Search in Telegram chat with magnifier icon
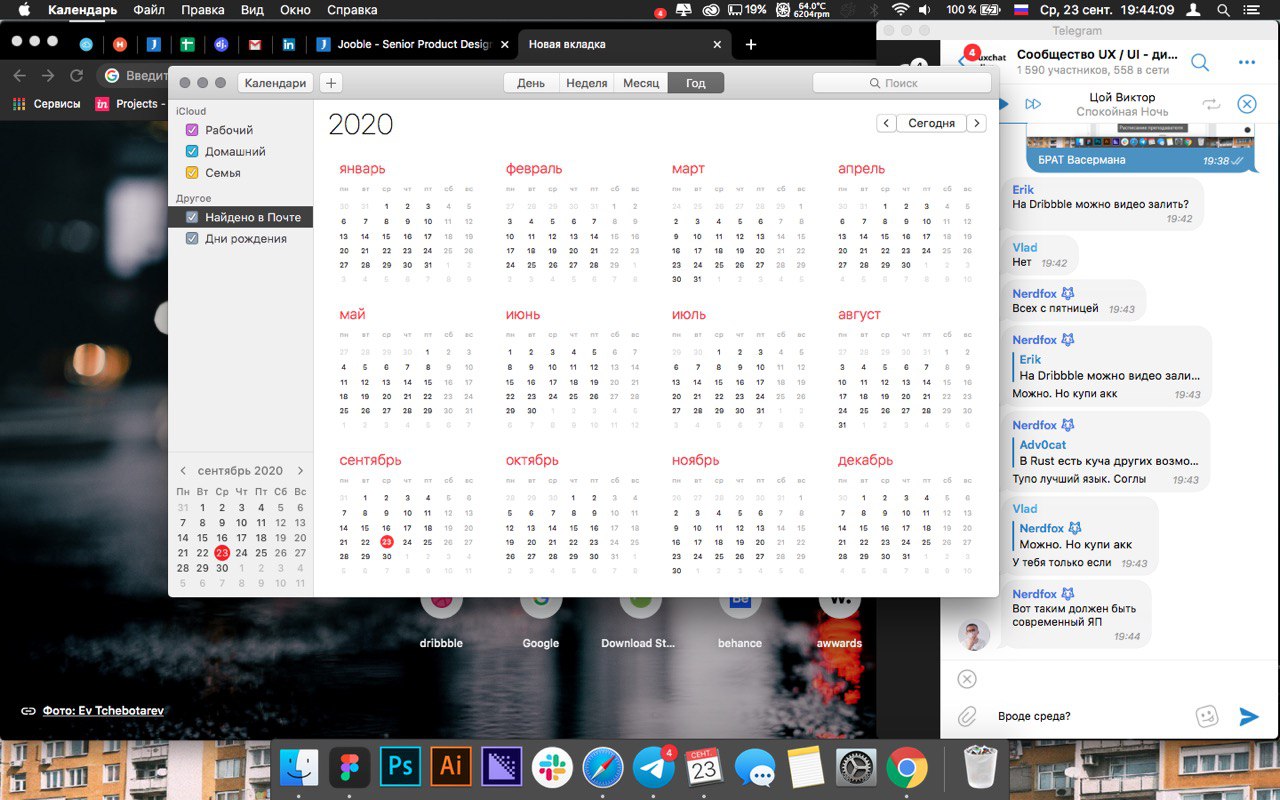The image size is (1280, 800). coord(1200,62)
